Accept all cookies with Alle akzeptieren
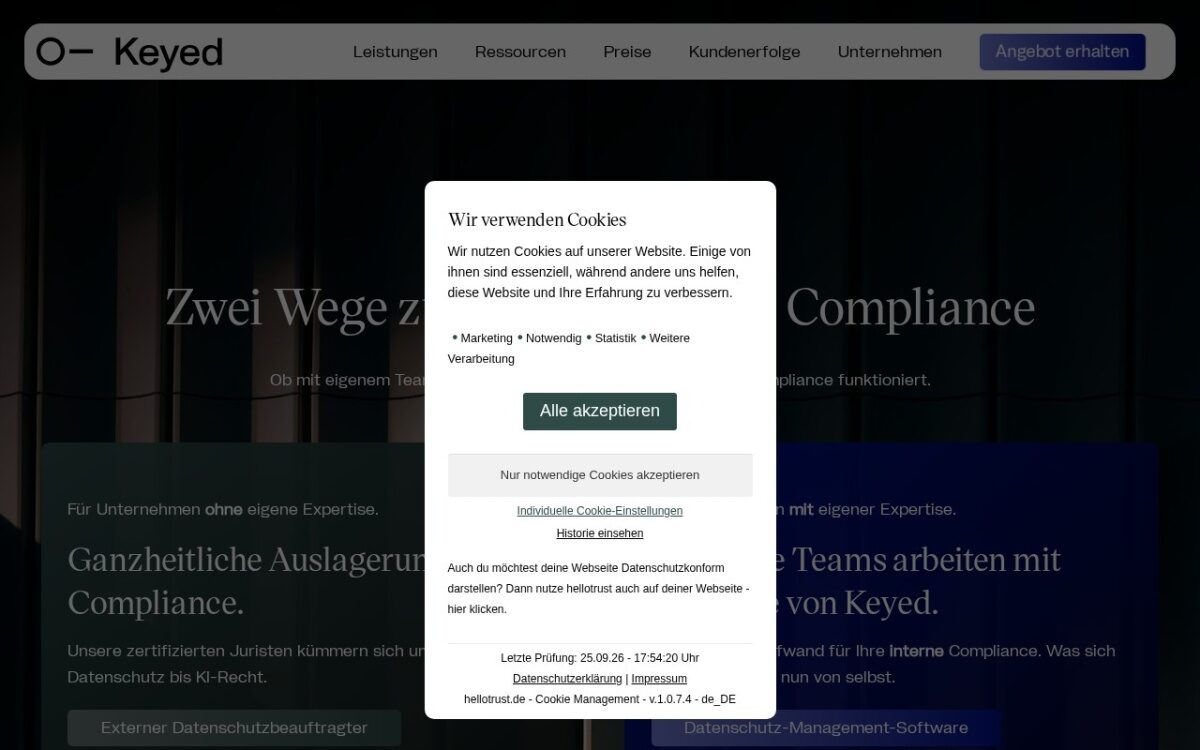 coord(600,411)
